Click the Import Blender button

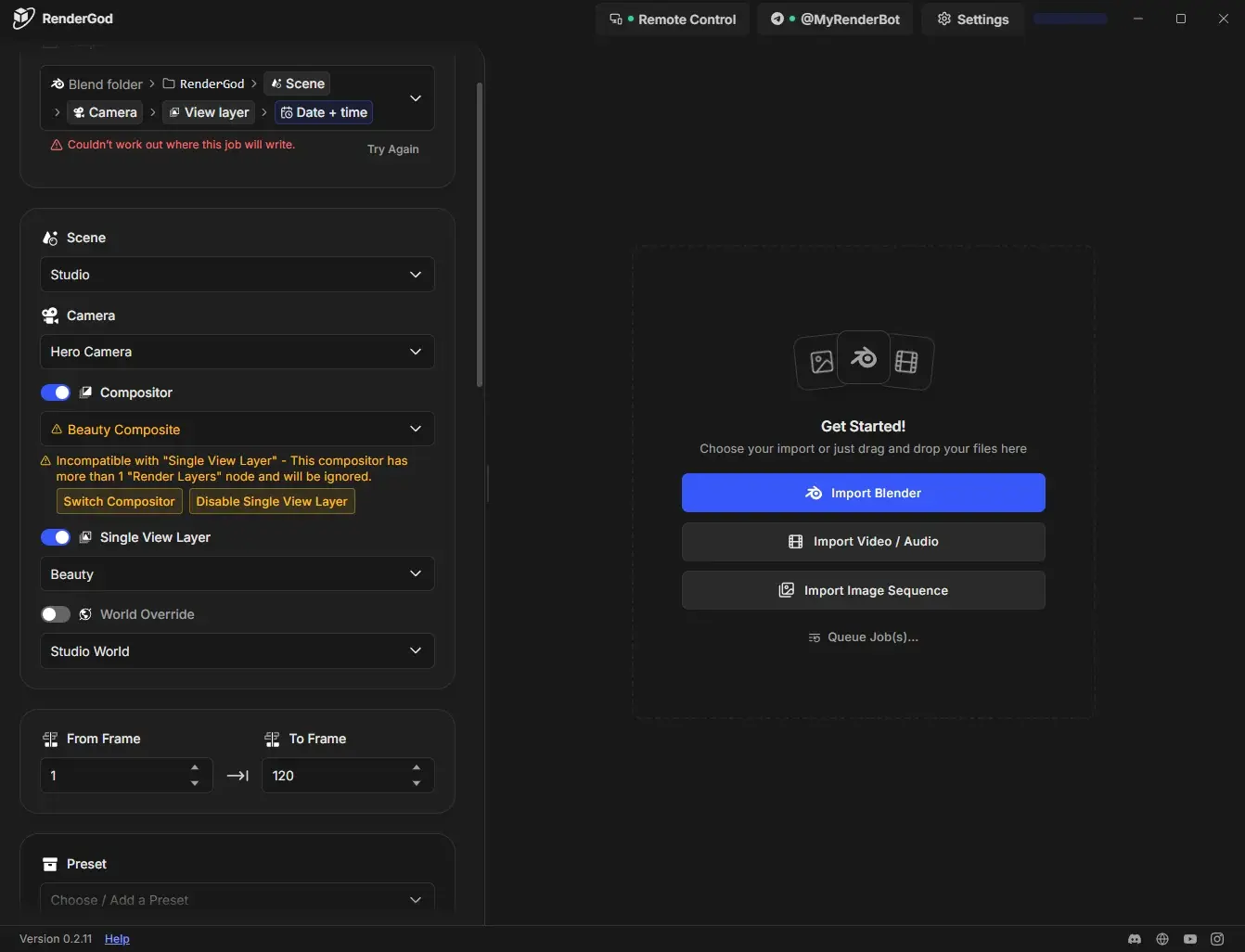(x=864, y=493)
